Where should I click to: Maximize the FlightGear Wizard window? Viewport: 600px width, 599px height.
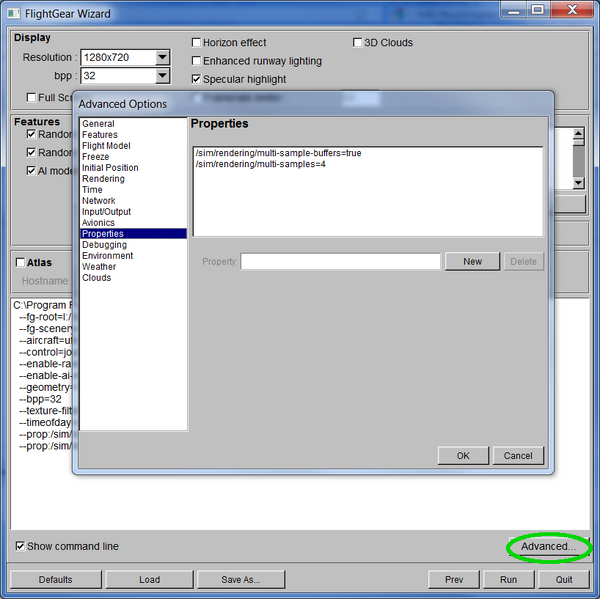pyautogui.click(x=538, y=10)
